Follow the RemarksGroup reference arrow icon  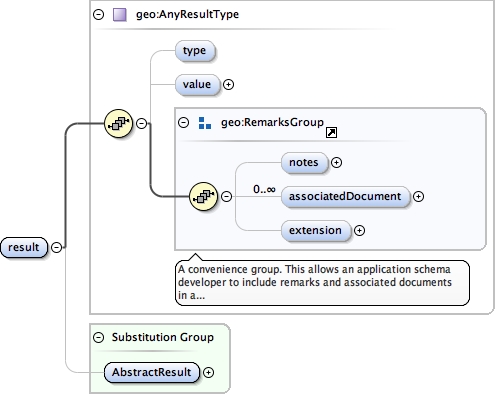331,133
